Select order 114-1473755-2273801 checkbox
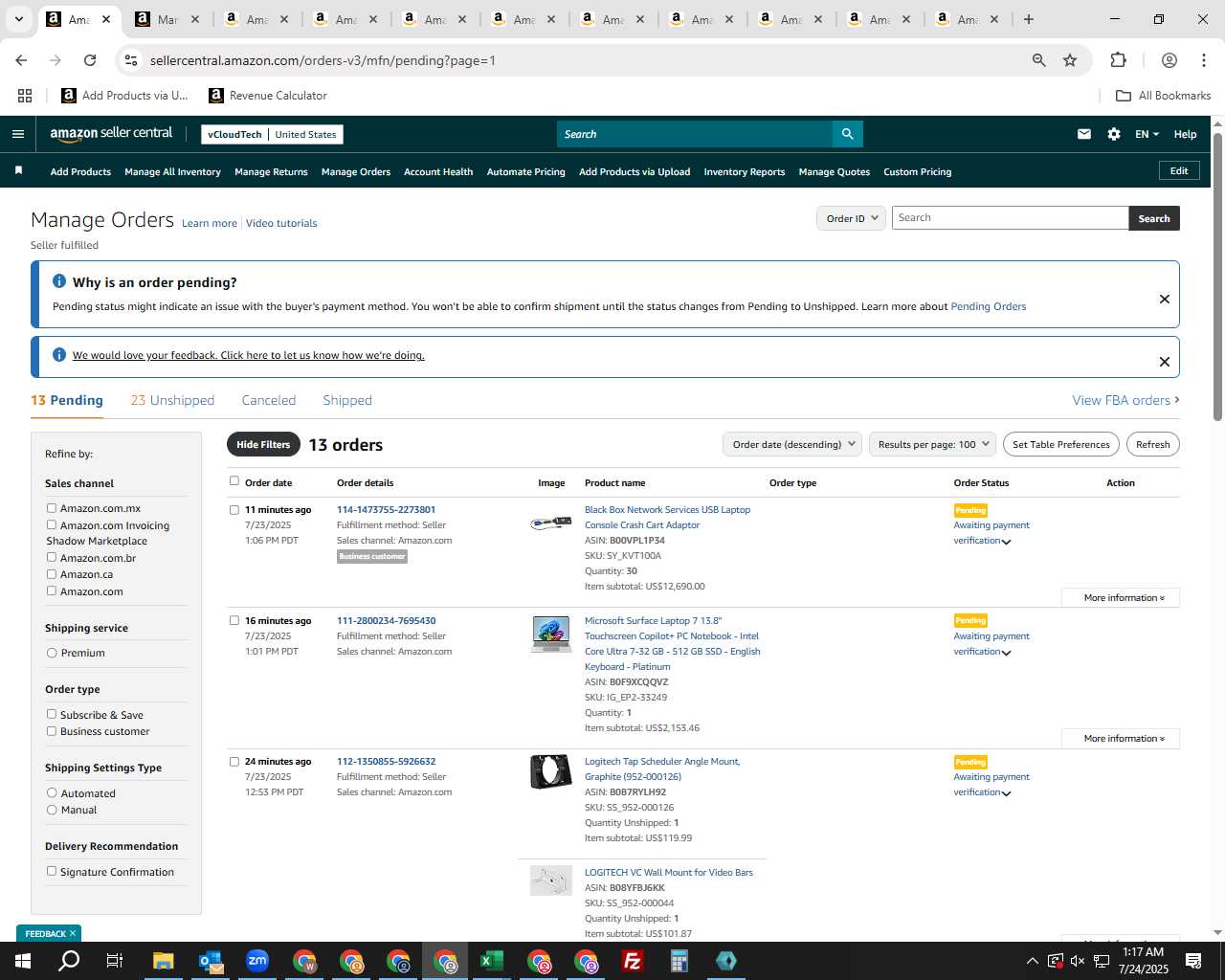 pyautogui.click(x=234, y=510)
